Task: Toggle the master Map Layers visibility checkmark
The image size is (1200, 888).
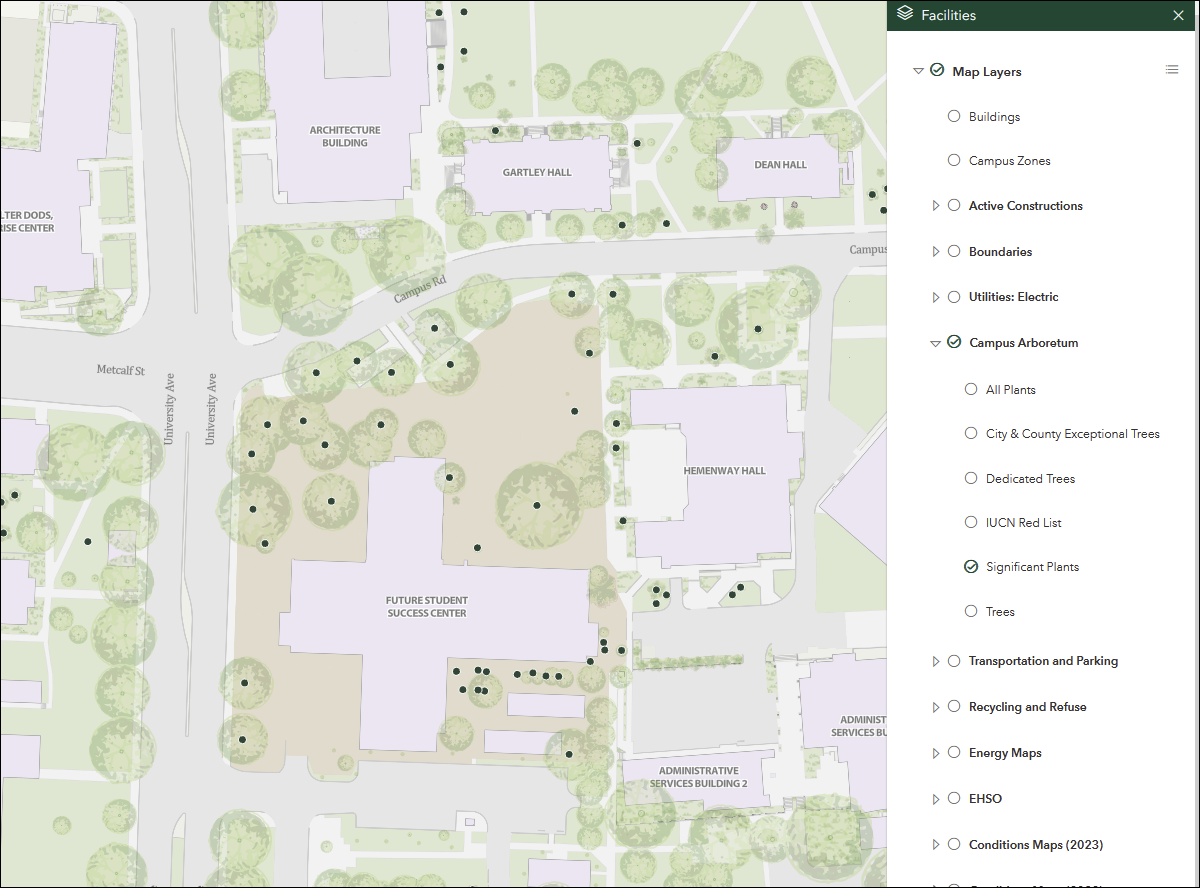Action: [x=937, y=70]
